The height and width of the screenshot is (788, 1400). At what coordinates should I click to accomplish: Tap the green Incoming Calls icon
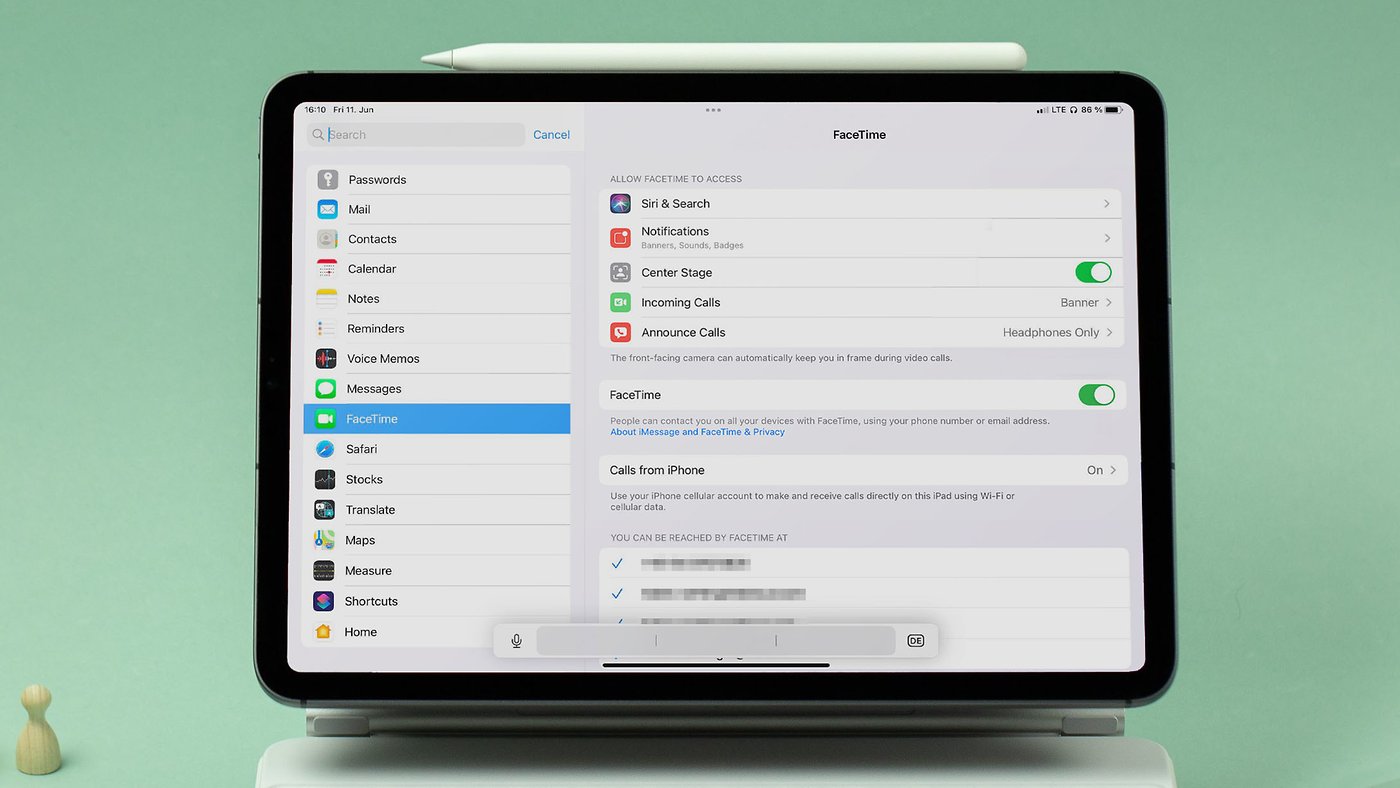click(x=620, y=302)
